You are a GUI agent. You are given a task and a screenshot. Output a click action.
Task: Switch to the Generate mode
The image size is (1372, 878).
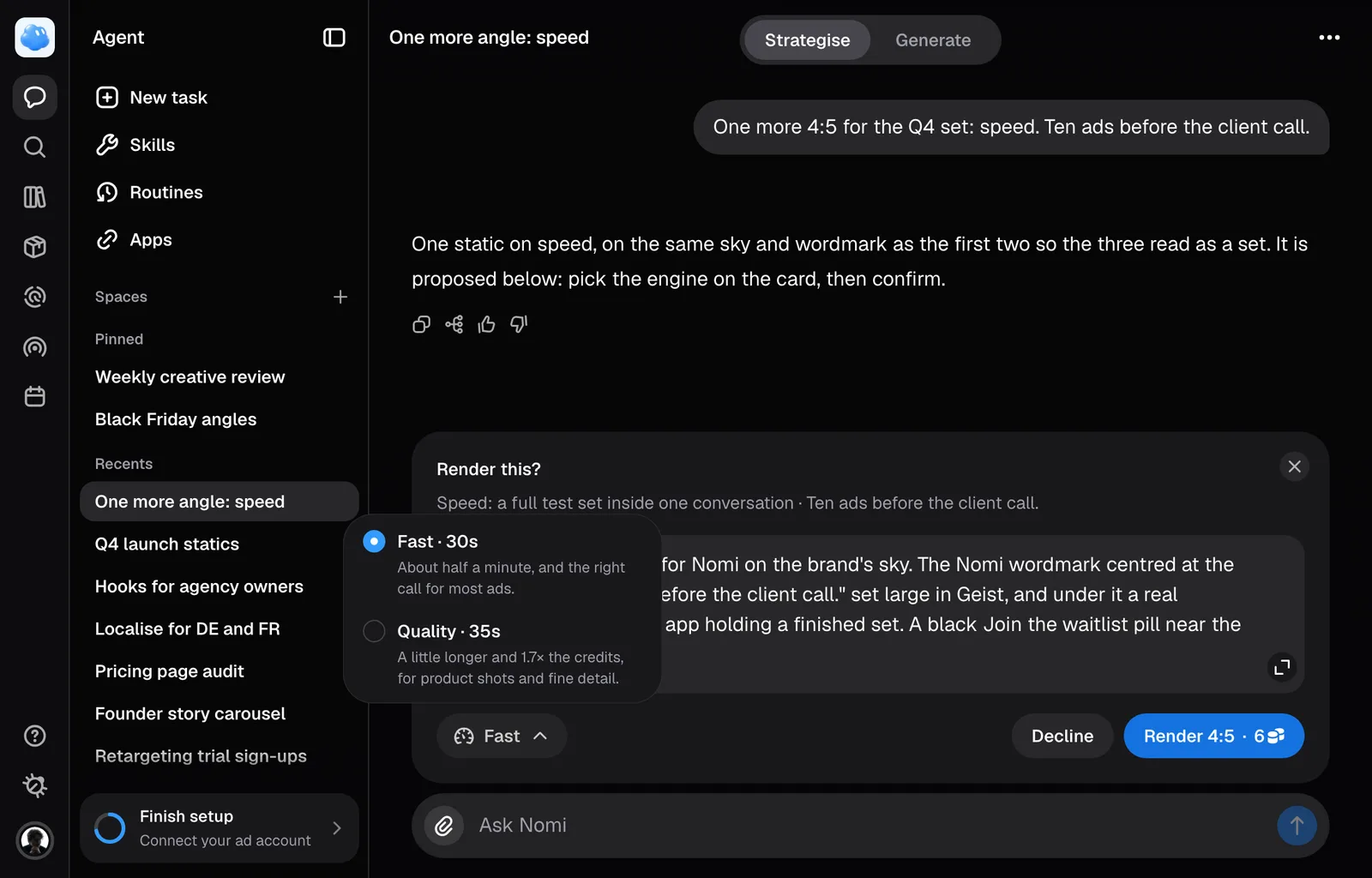coord(933,40)
